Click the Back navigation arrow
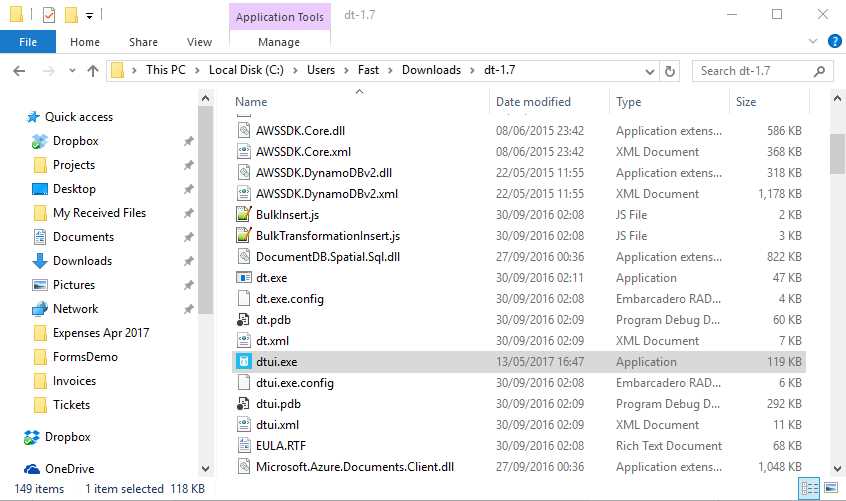 click(19, 71)
